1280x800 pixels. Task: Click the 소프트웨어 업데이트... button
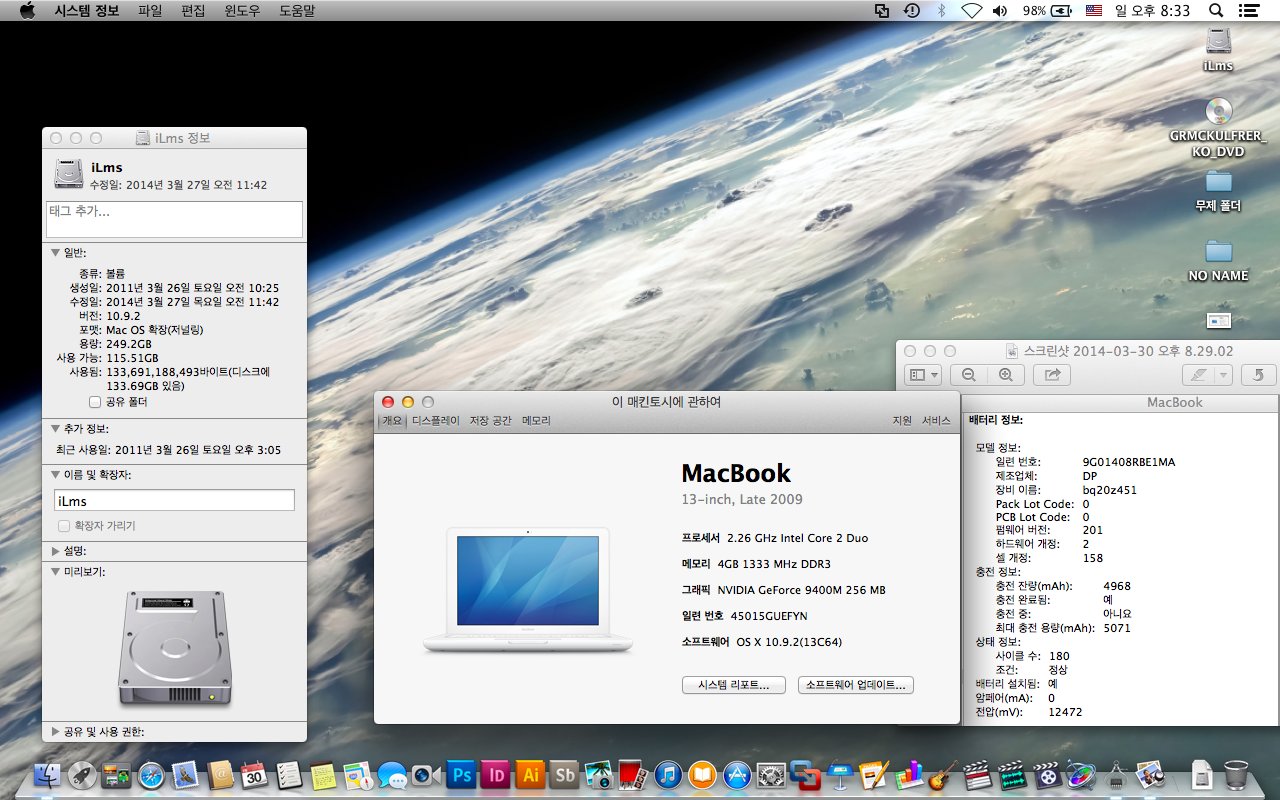(x=855, y=685)
